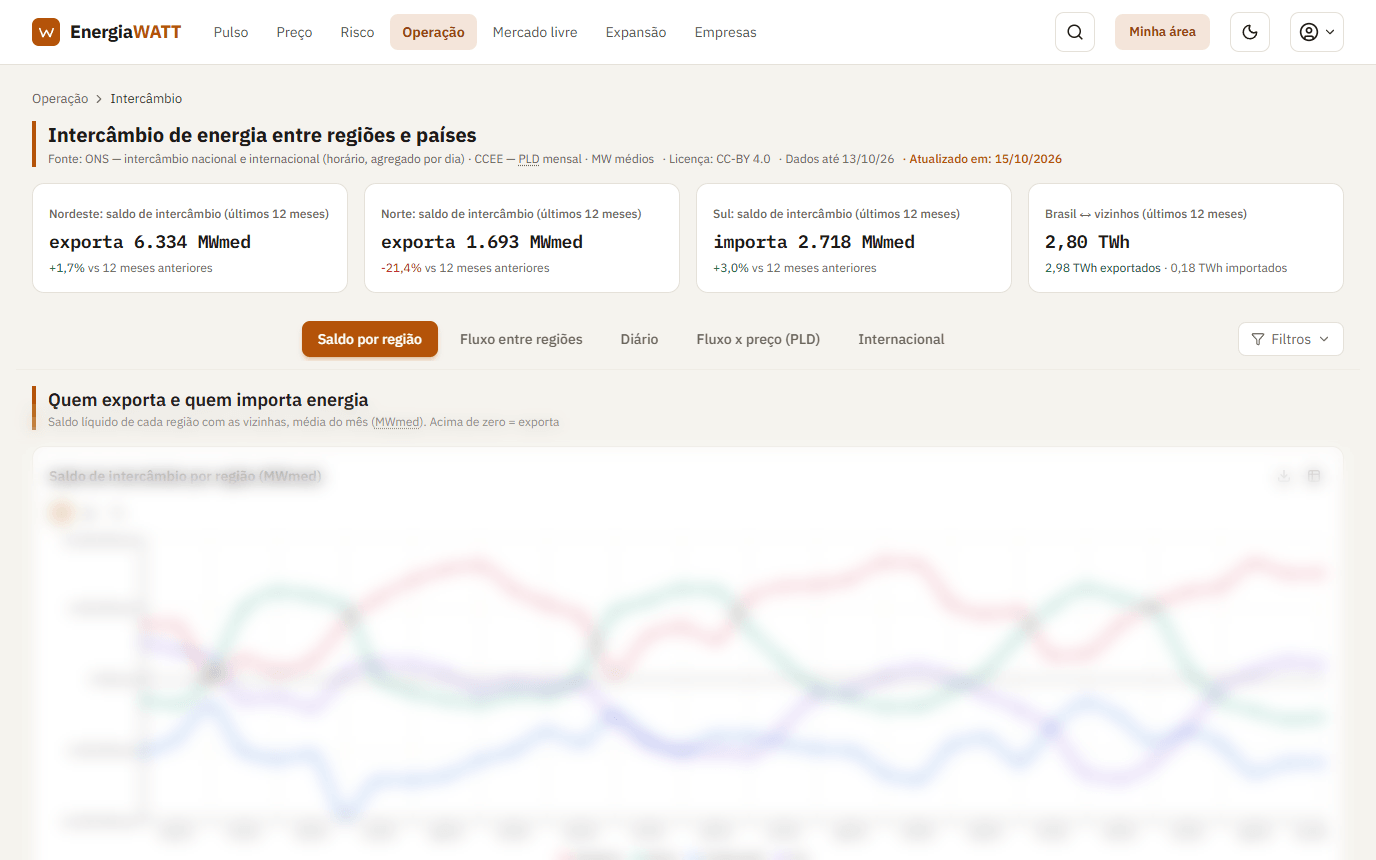This screenshot has height=860, width=1376.
Task: Open the Expansão section
Action: pos(636,32)
